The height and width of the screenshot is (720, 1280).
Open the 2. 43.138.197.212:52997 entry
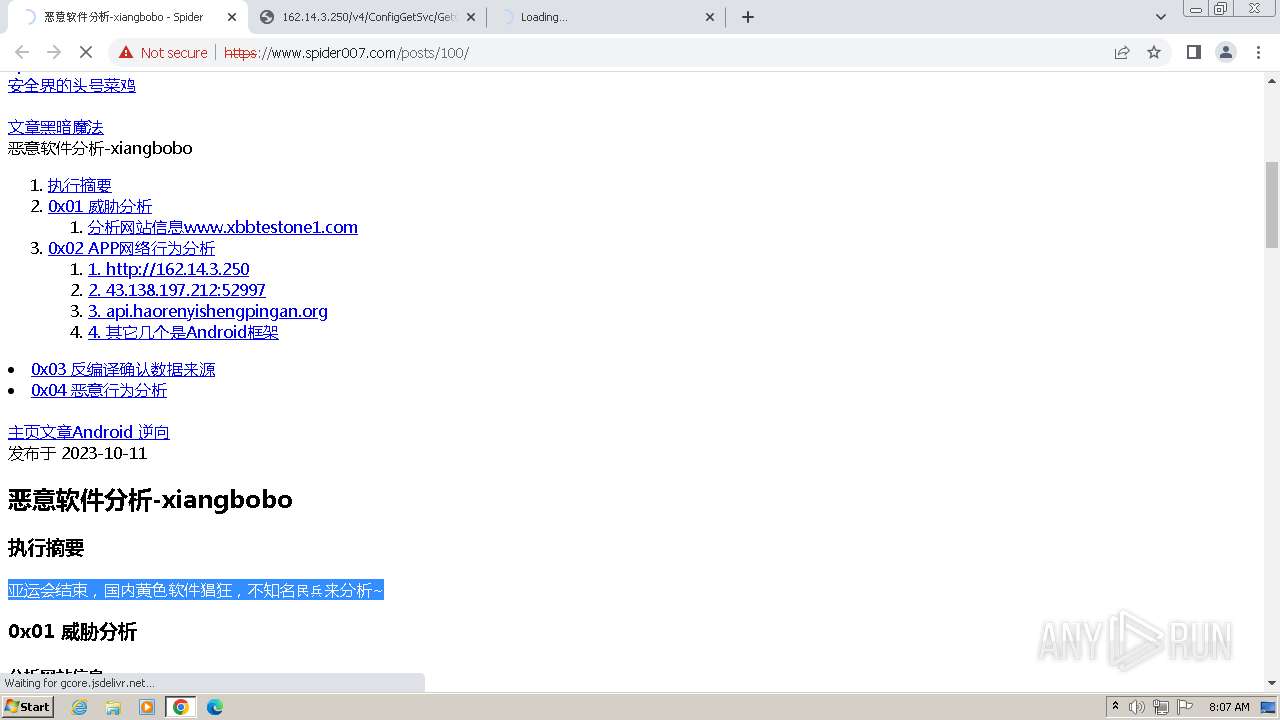point(177,290)
